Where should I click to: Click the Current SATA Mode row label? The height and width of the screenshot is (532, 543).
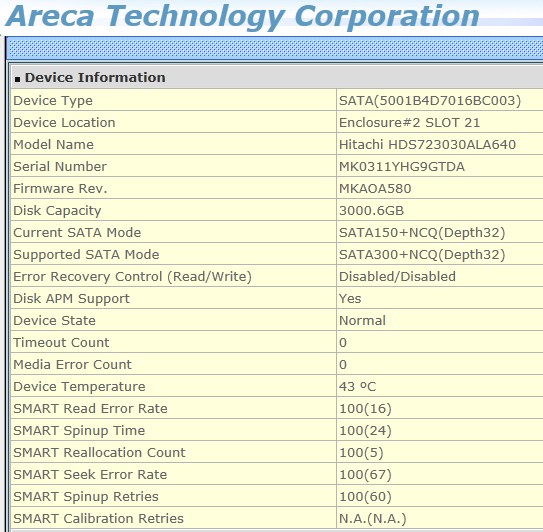(x=77, y=232)
